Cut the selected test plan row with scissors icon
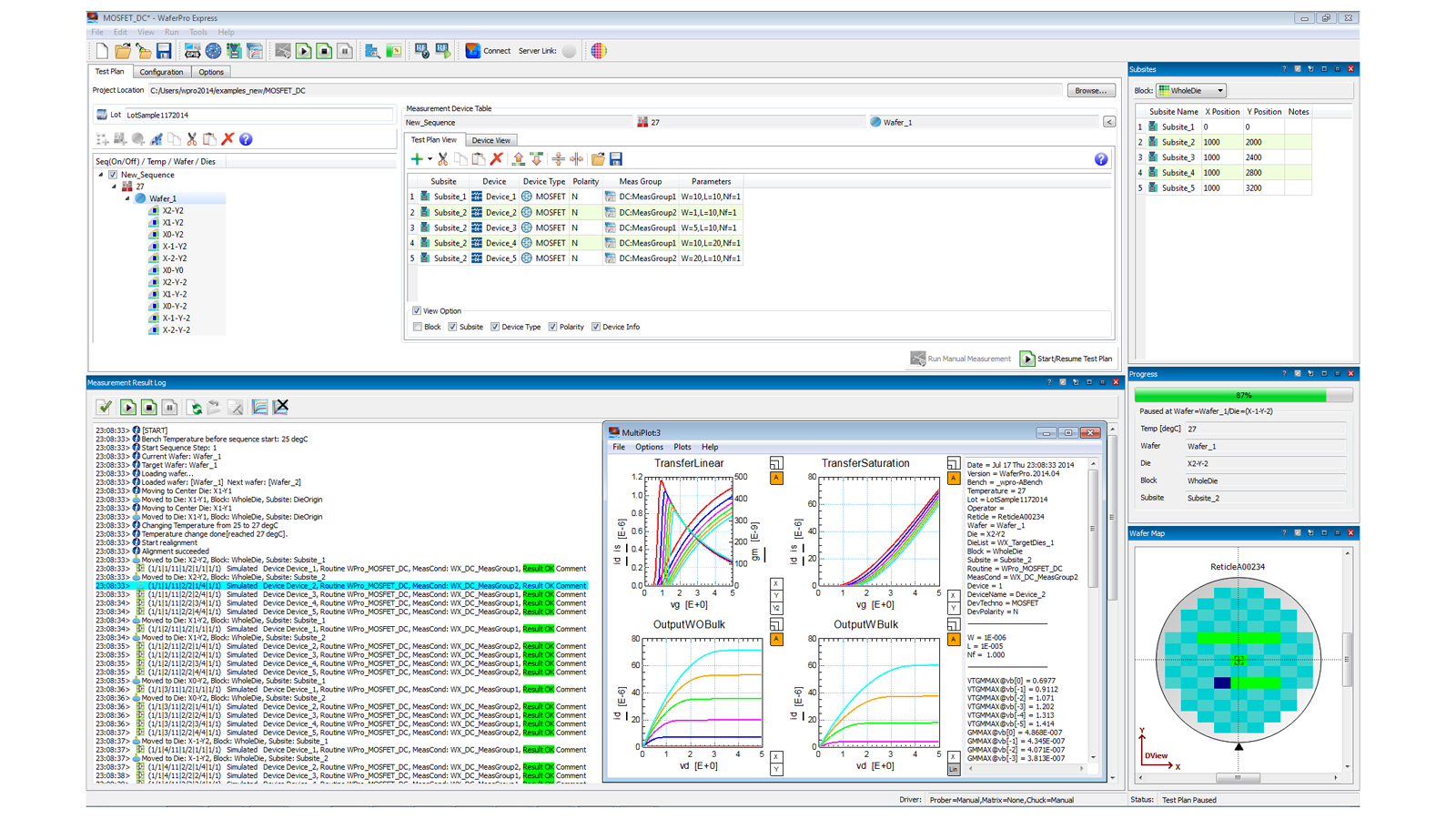This screenshot has width=1456, height=819. point(442,158)
